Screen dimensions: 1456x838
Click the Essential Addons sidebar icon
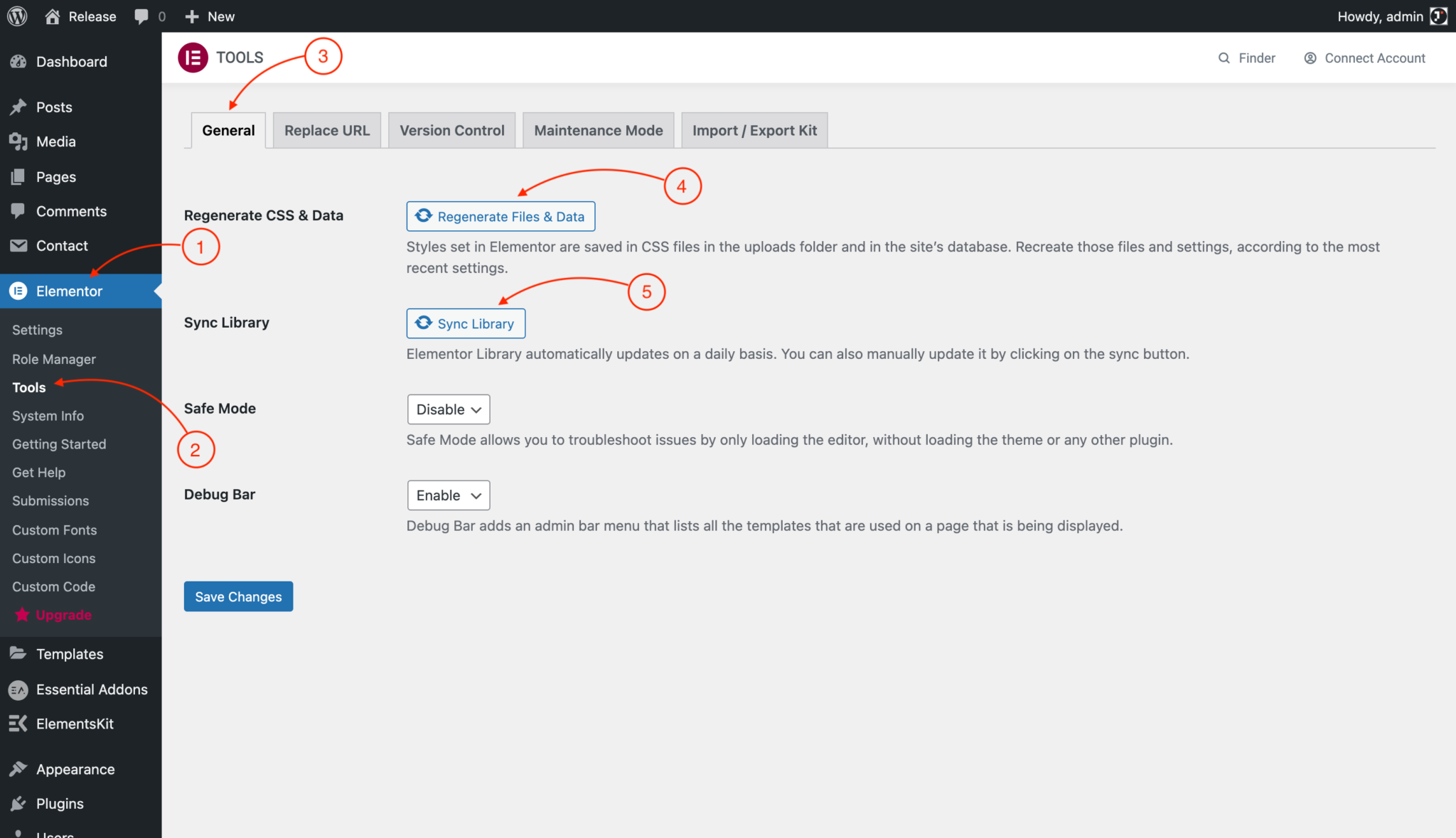pyautogui.click(x=19, y=689)
